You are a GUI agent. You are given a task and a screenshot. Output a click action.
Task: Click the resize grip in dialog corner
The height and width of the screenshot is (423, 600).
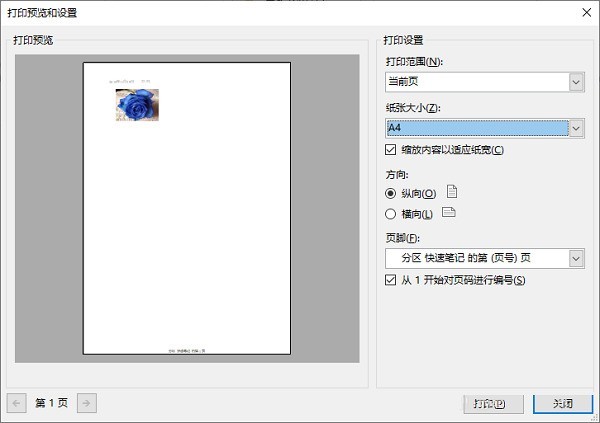pyautogui.click(x=595, y=419)
